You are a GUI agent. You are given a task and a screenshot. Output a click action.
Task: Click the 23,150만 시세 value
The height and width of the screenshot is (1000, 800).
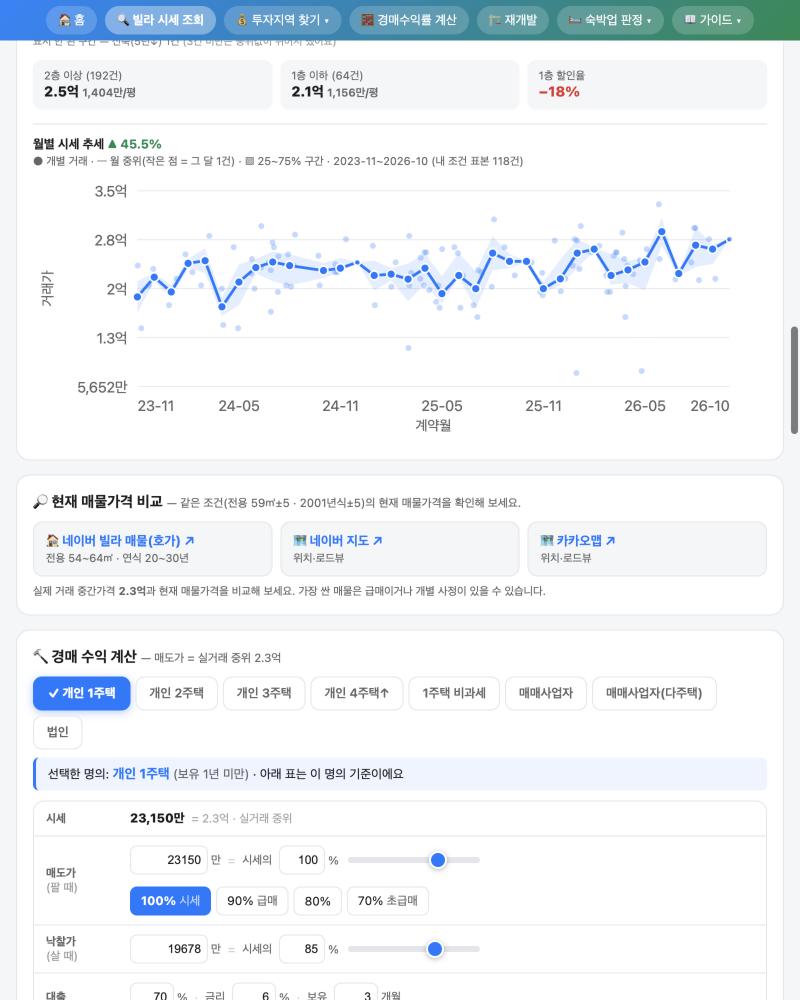(x=157, y=818)
